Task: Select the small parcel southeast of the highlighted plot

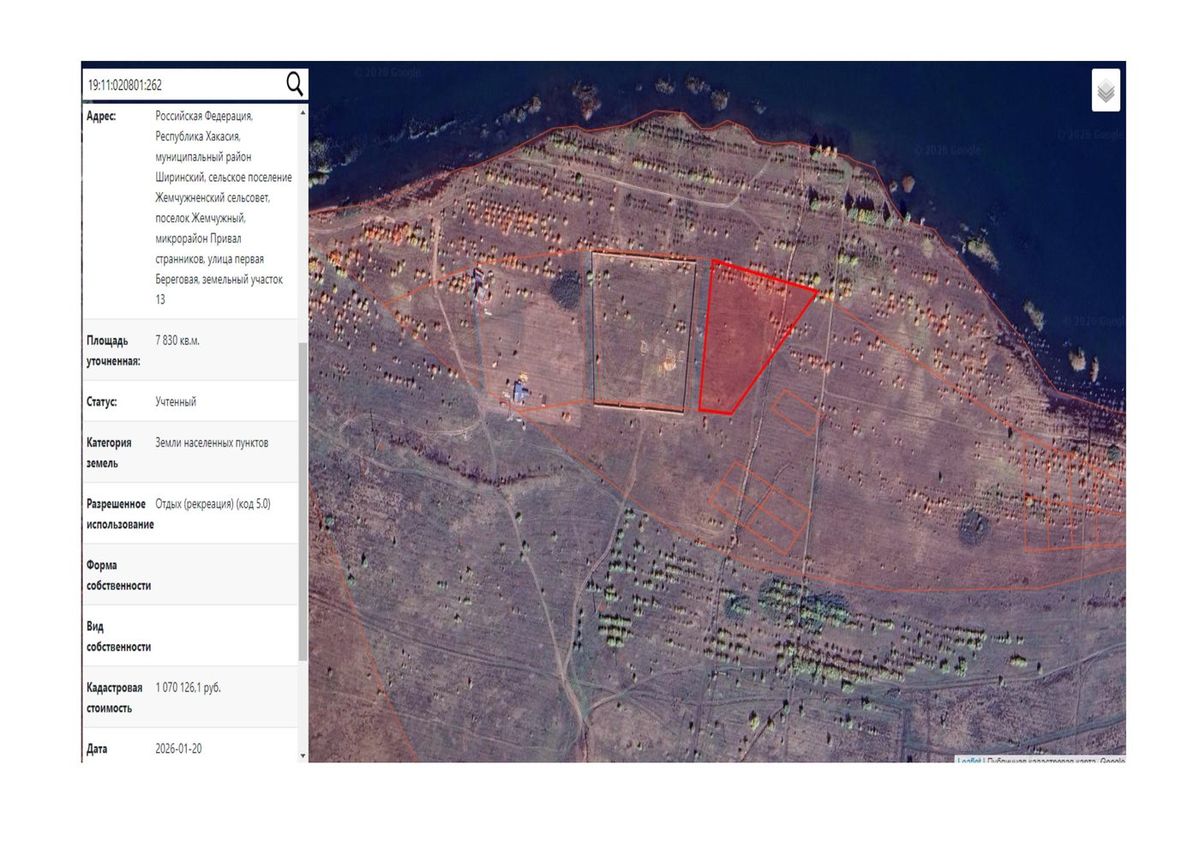Action: click(x=796, y=411)
